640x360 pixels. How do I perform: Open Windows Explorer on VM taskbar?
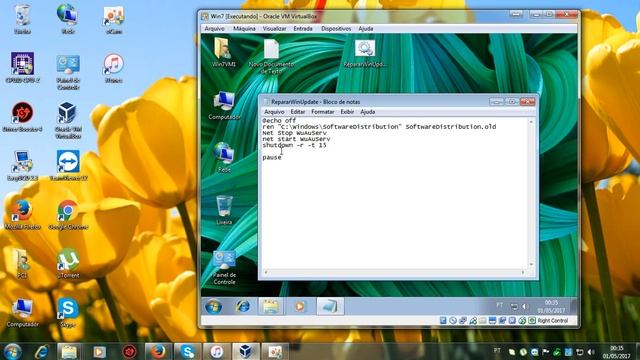click(x=270, y=306)
